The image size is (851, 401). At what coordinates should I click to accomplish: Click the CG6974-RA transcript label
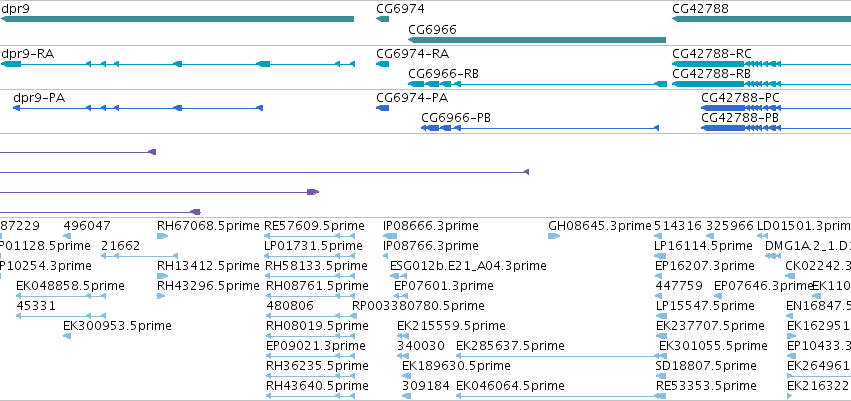412,54
